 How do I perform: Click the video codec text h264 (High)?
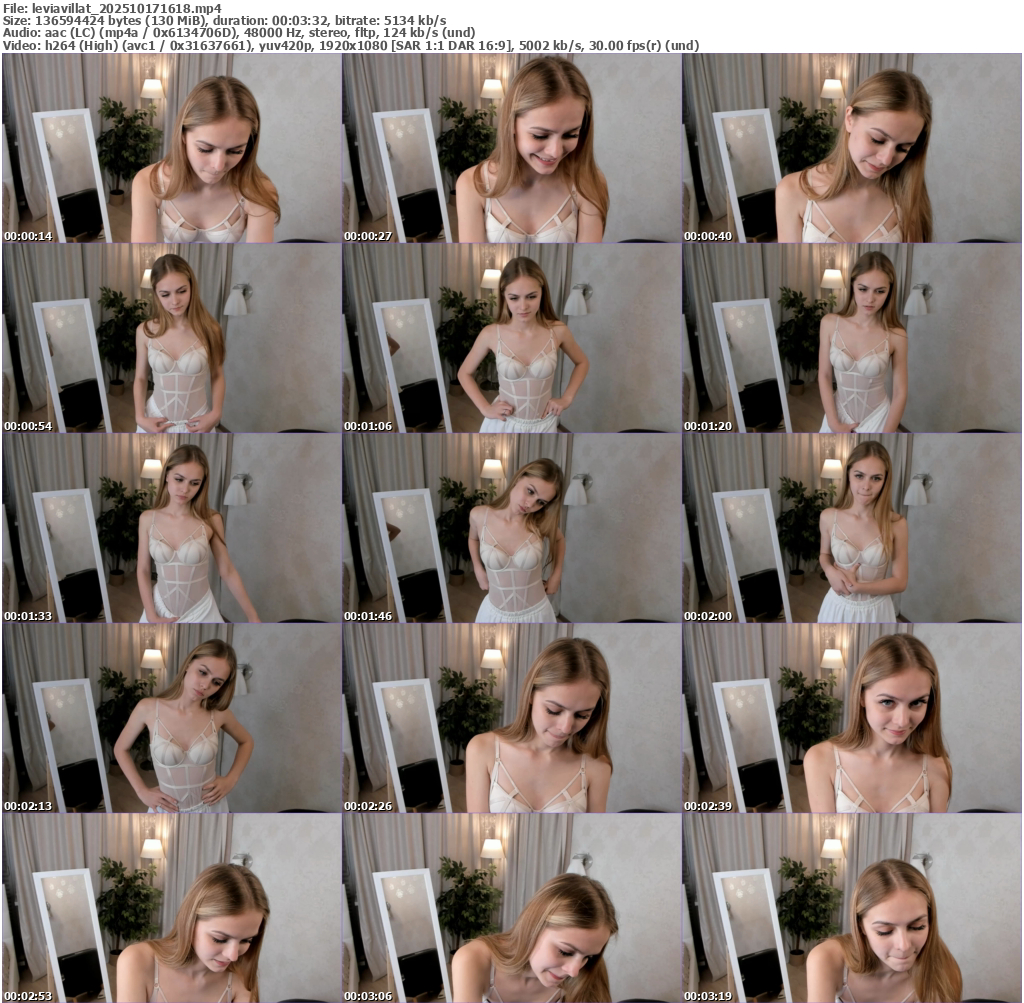(82, 46)
